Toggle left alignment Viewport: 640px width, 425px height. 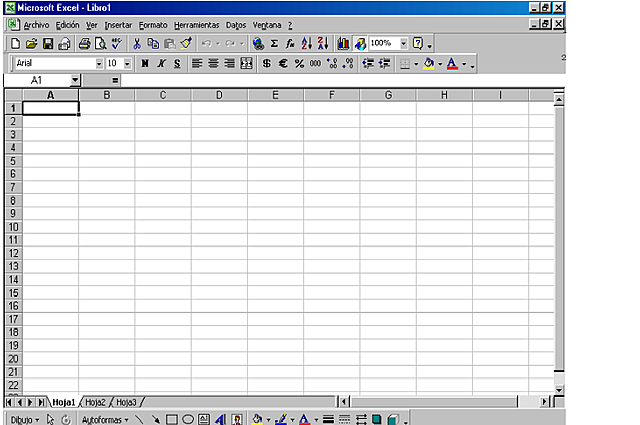(197, 63)
